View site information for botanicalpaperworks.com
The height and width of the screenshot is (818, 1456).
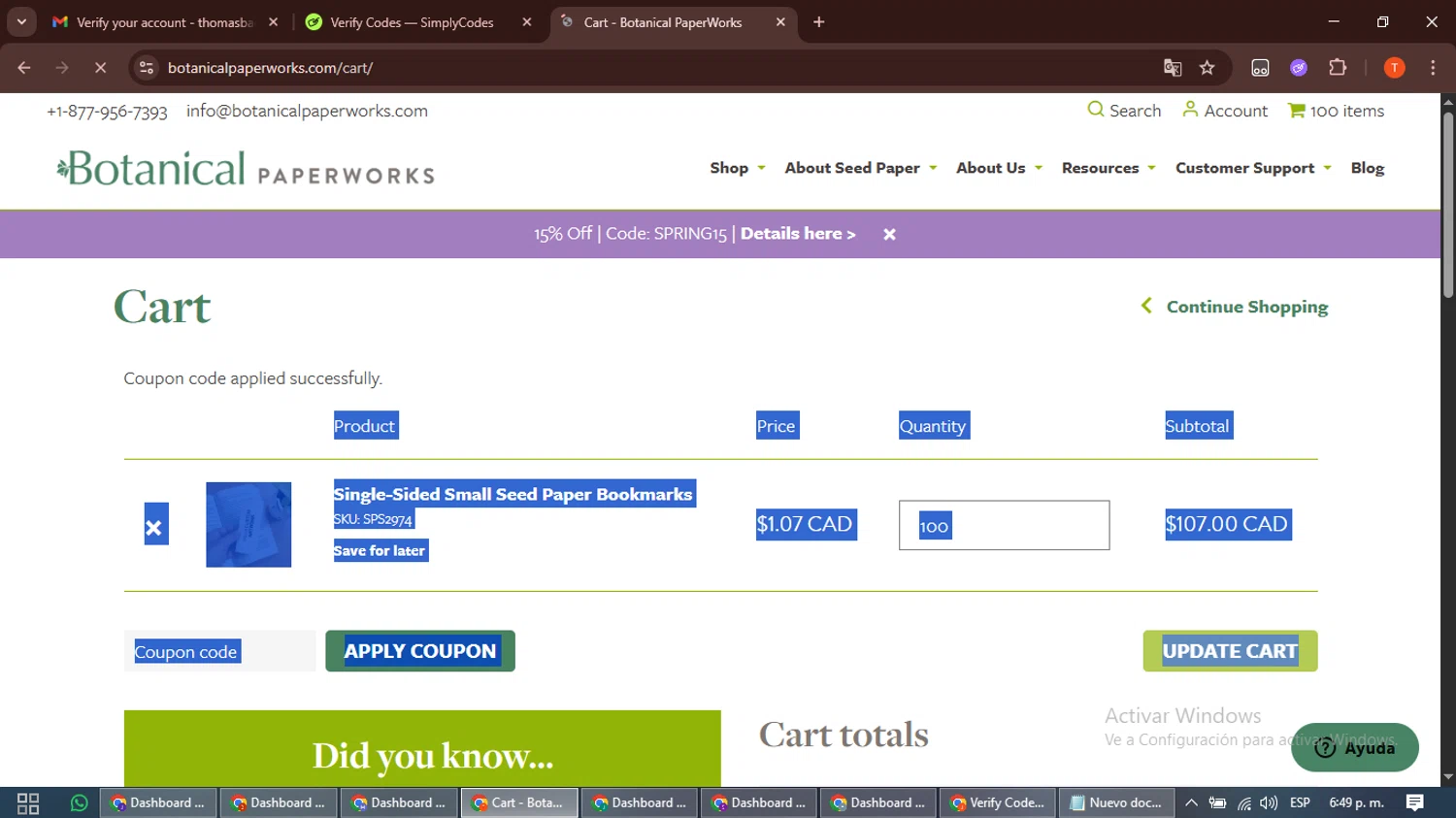pos(147,68)
